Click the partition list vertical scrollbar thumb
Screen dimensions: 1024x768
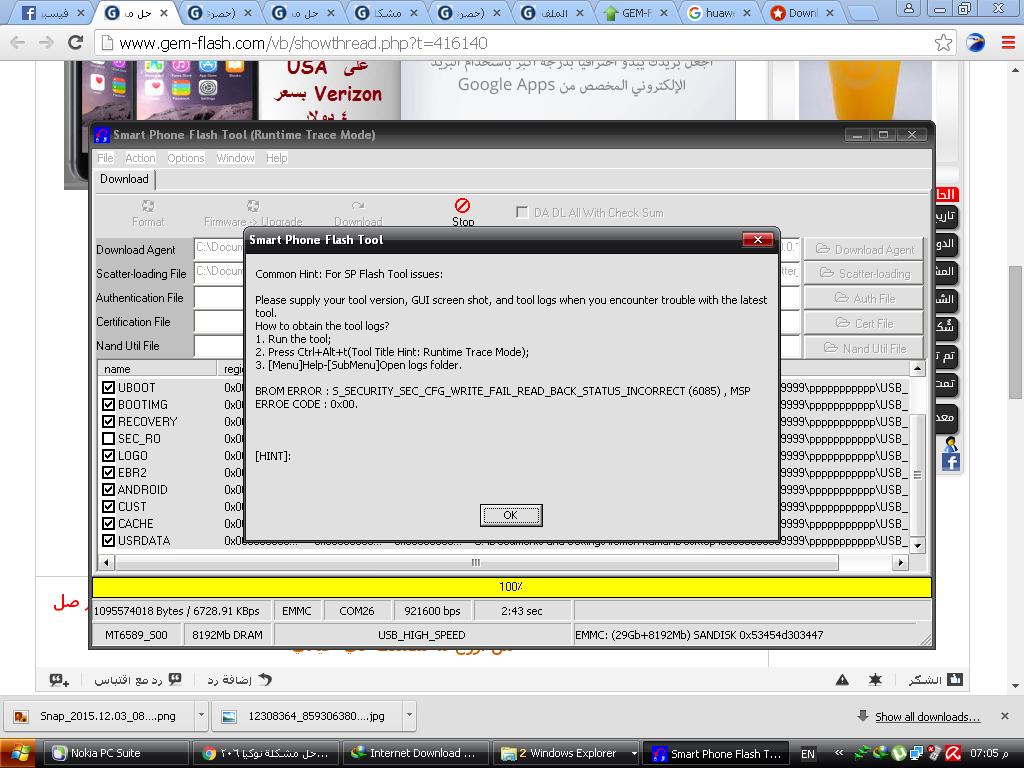pos(918,474)
